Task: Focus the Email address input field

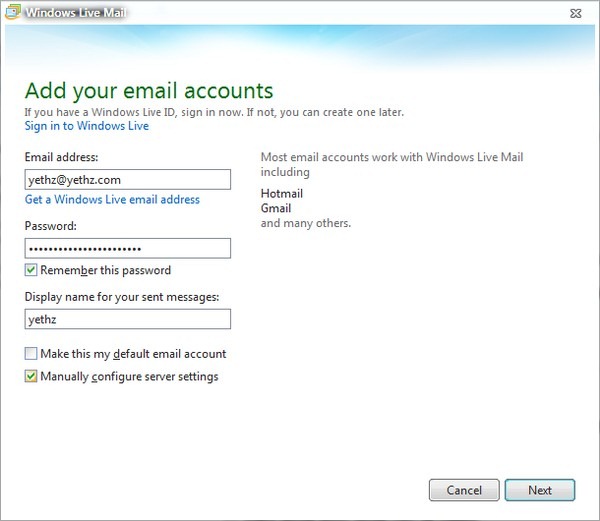Action: 128,180
